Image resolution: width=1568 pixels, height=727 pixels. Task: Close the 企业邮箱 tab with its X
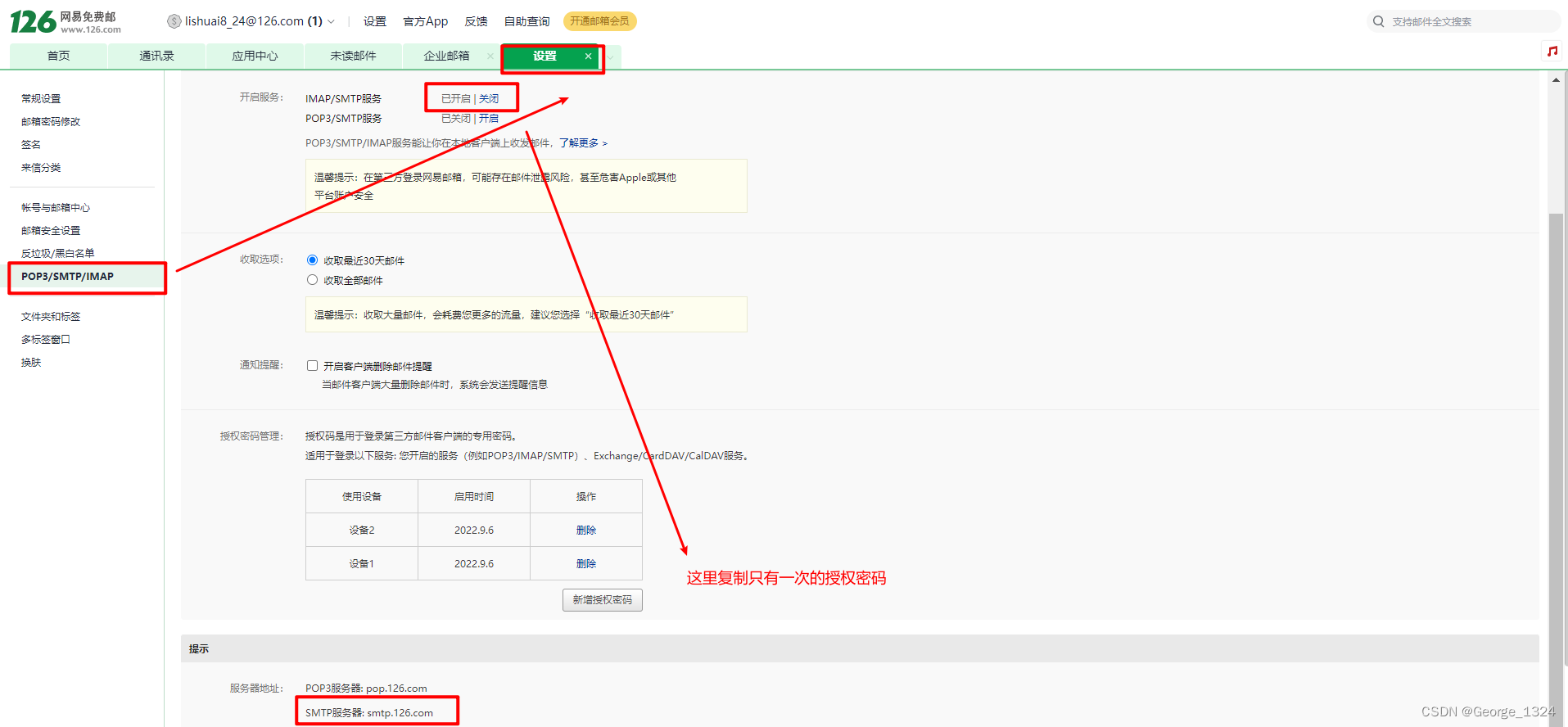point(490,56)
